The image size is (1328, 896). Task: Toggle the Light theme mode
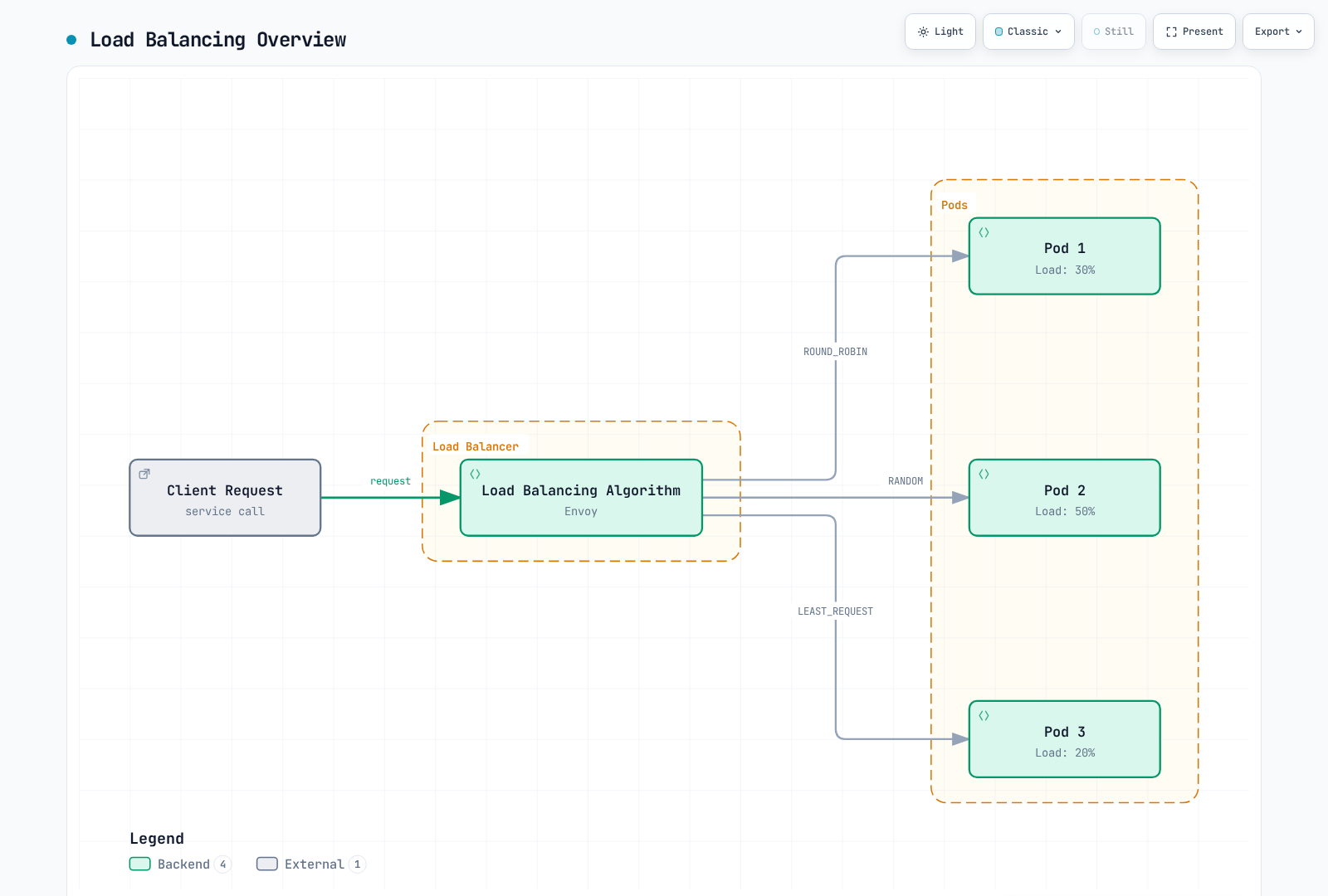click(940, 32)
